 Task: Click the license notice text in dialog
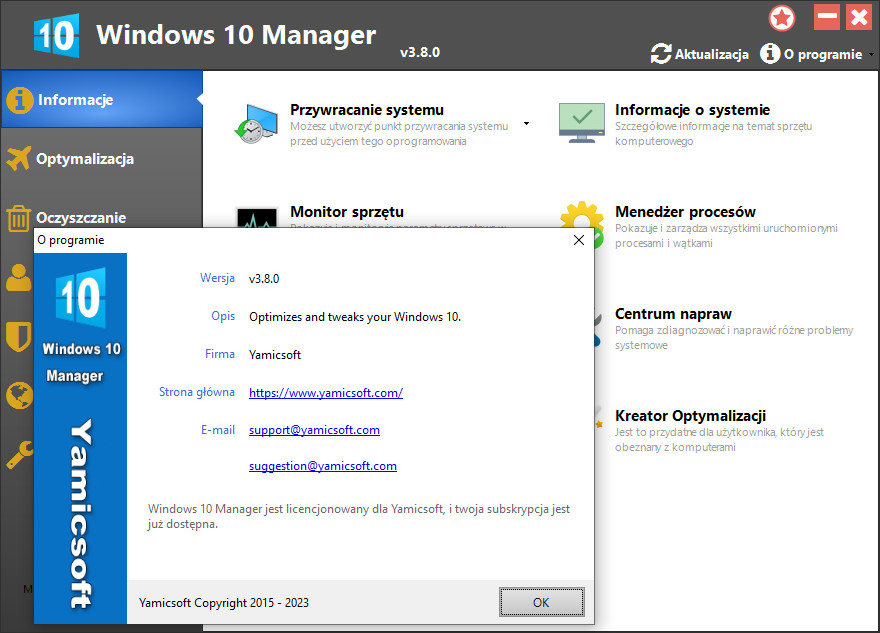(x=359, y=516)
